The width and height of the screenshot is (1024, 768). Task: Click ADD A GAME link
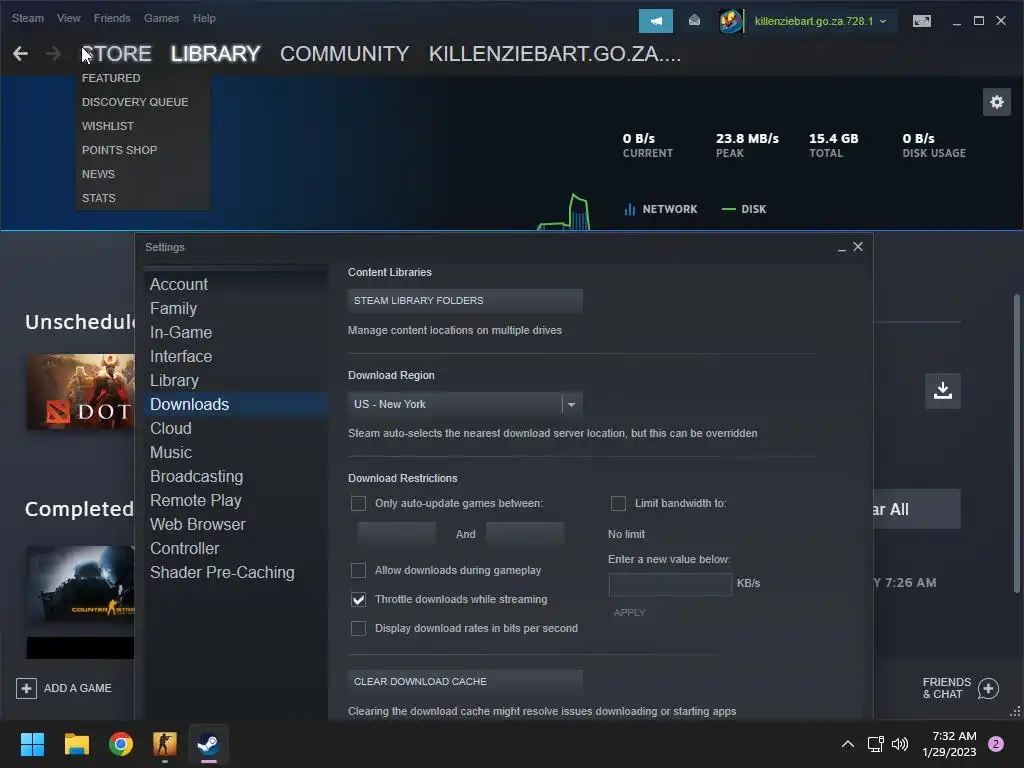tap(78, 688)
